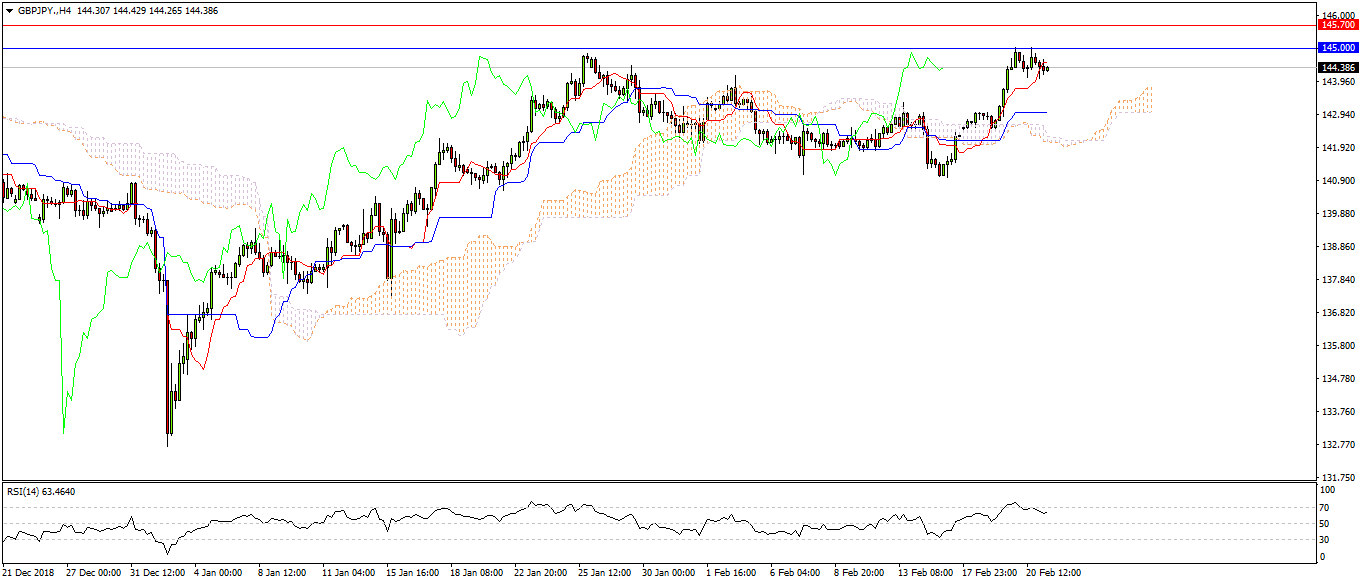Click the 138.860 price axis value
The image size is (1362, 584).
coord(1337,247)
